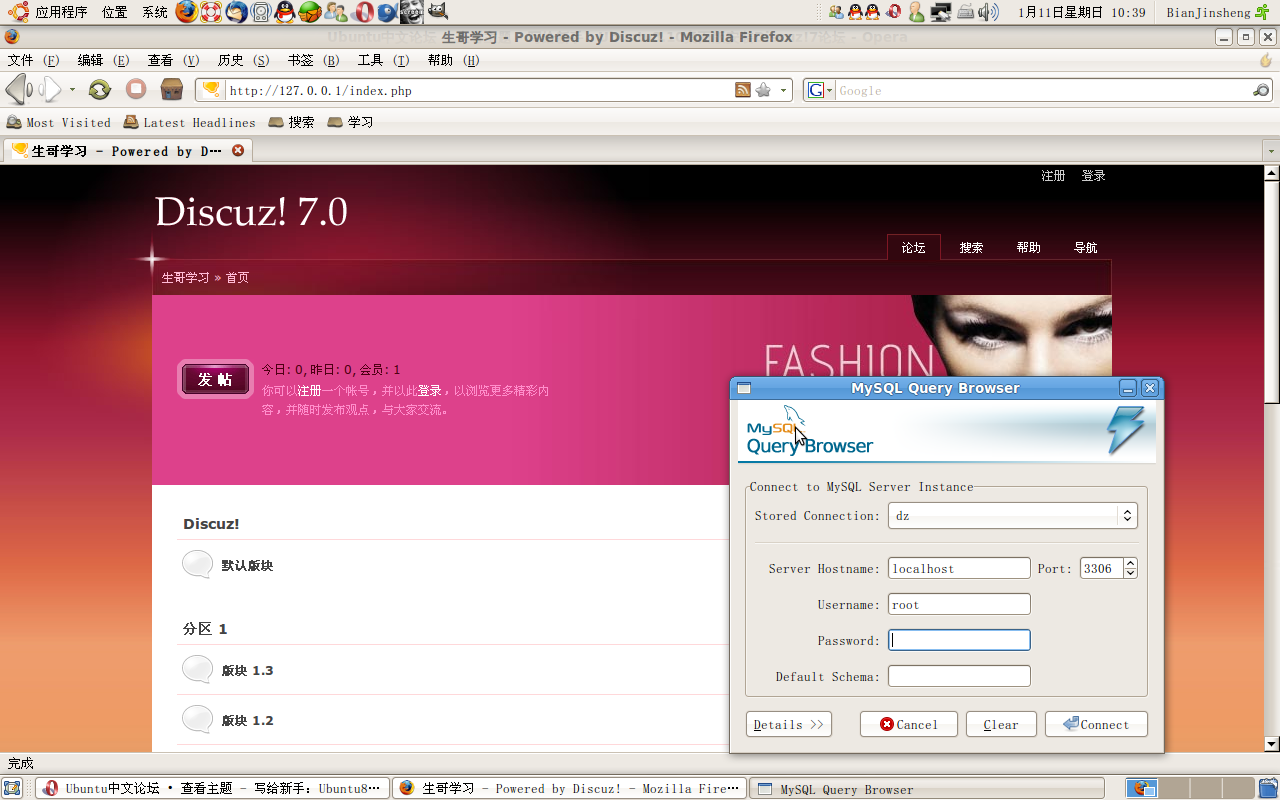The image size is (1280, 800).
Task: Launch the blue fish application icon
Action: pos(387,12)
